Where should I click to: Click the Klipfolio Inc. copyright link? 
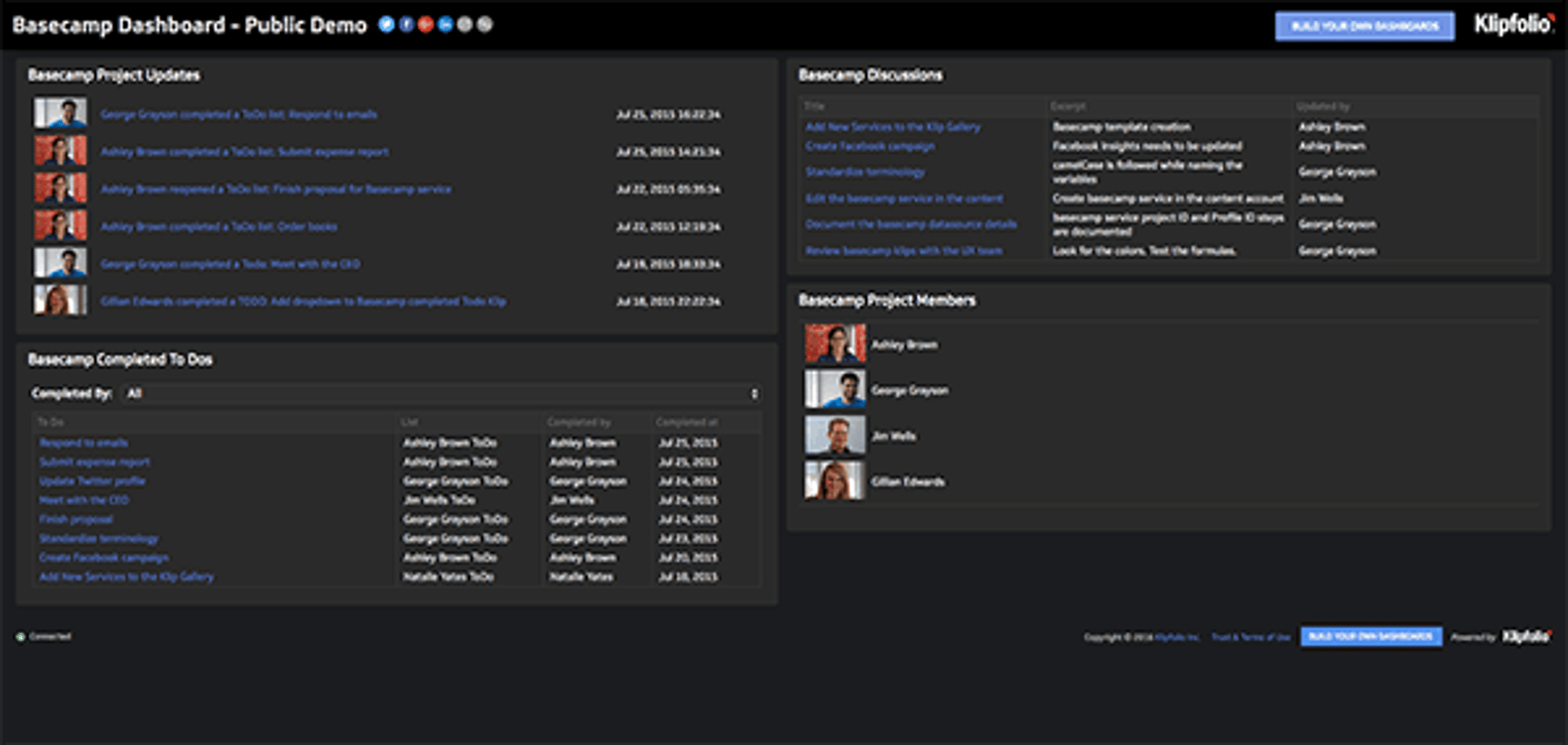click(1177, 637)
